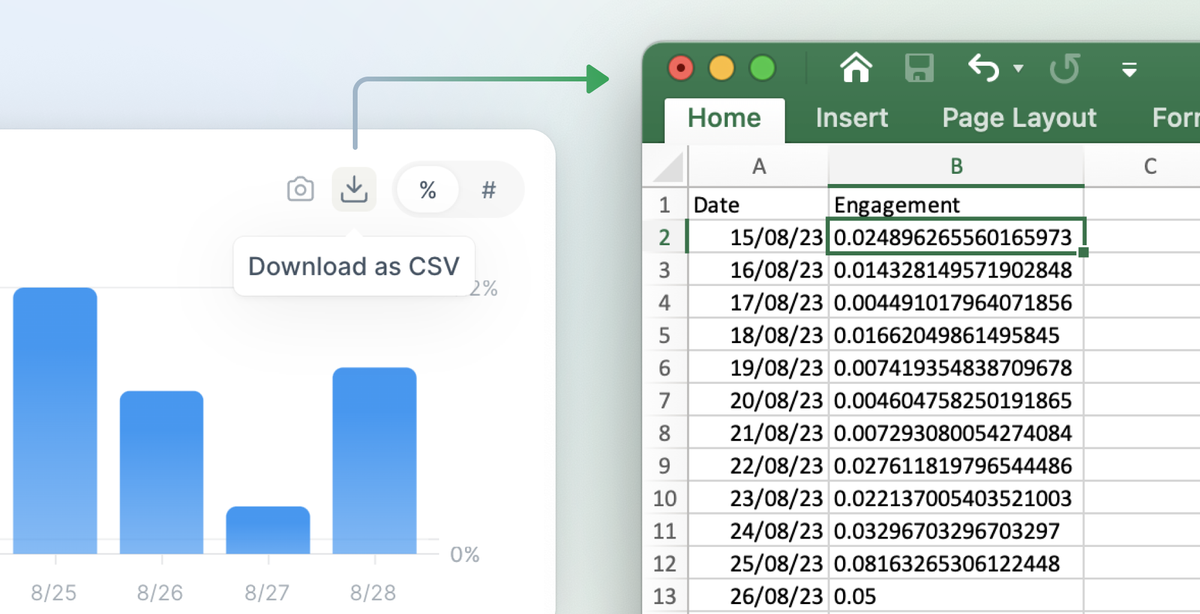Select cell with date 18/08/23
Viewport: 1200px width, 614px height.
758,335
